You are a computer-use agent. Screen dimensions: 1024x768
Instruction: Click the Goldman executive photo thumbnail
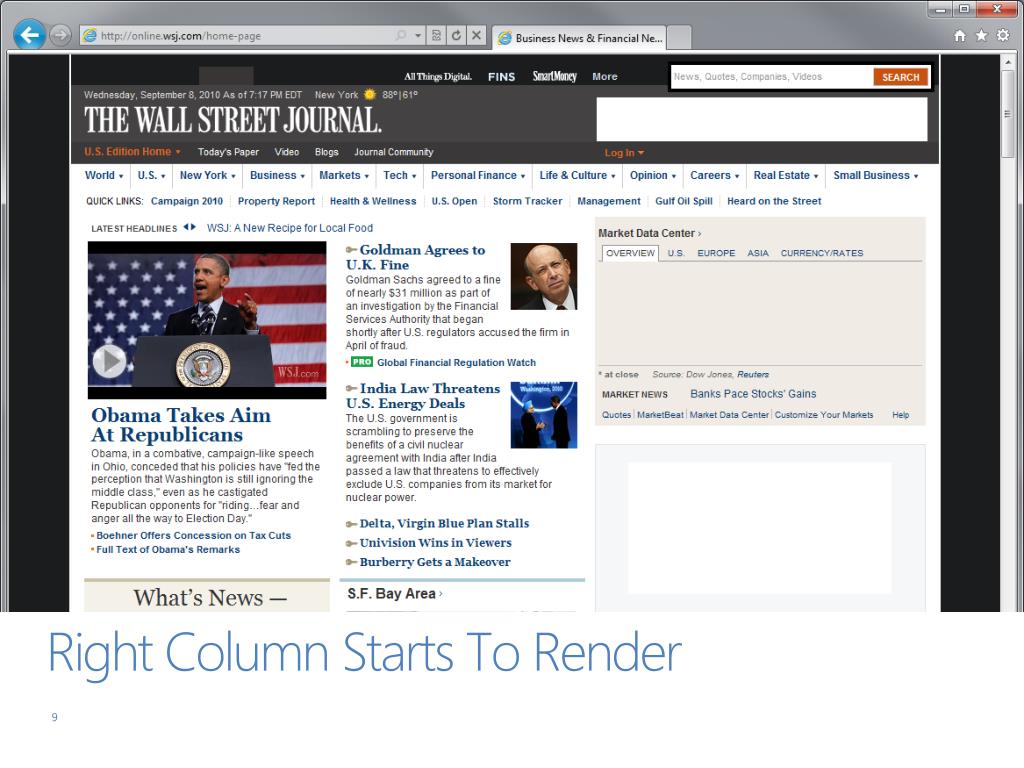click(543, 276)
